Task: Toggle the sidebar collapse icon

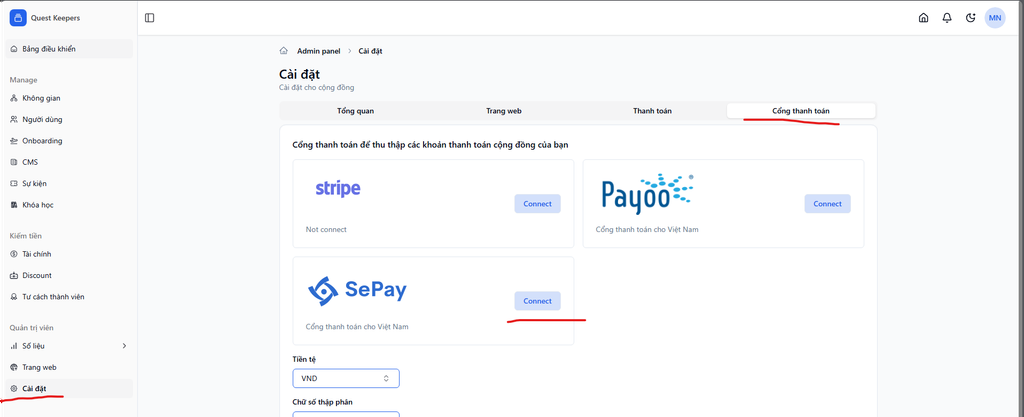Action: (x=150, y=18)
